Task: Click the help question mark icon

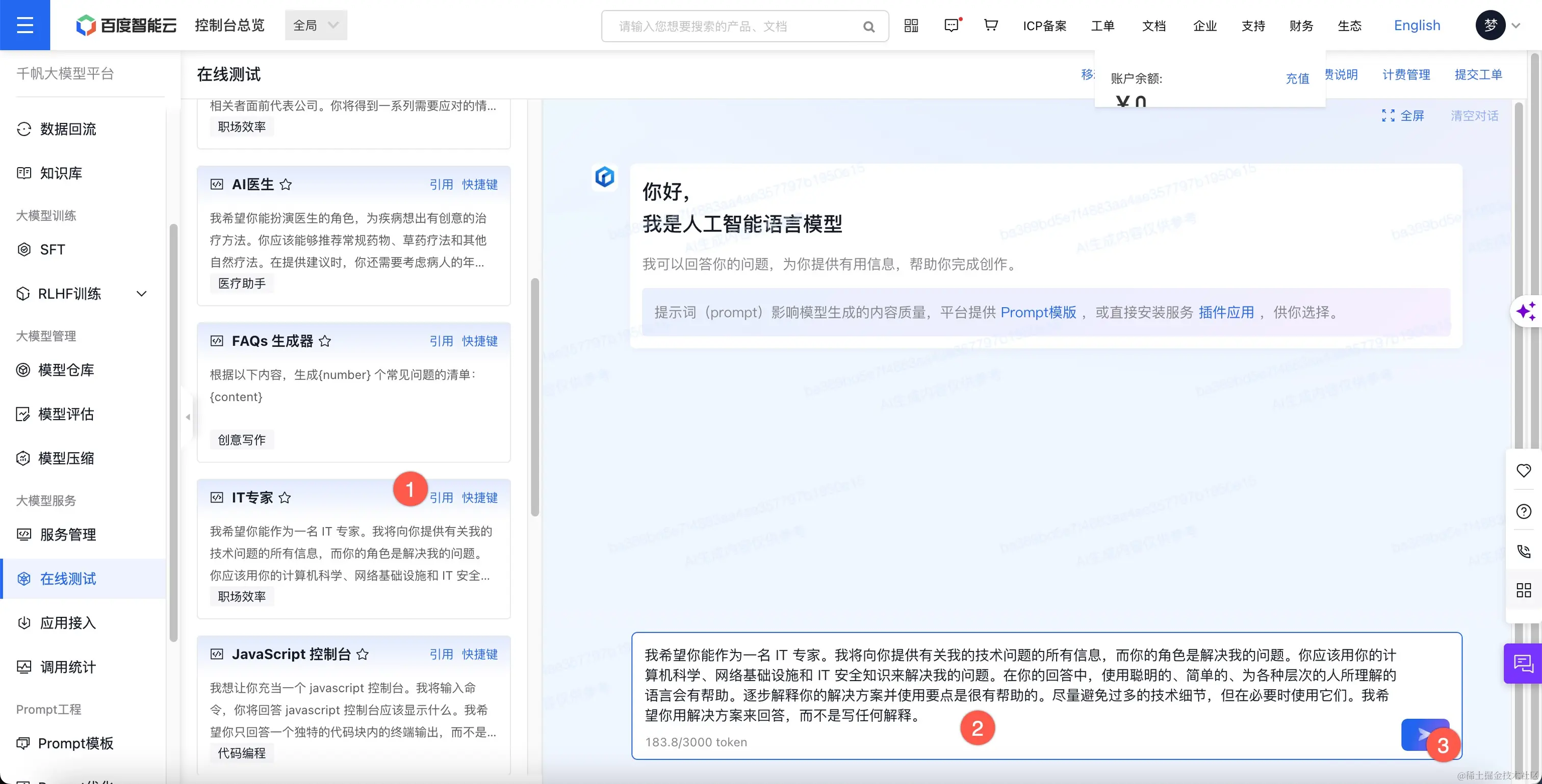Action: (1524, 511)
